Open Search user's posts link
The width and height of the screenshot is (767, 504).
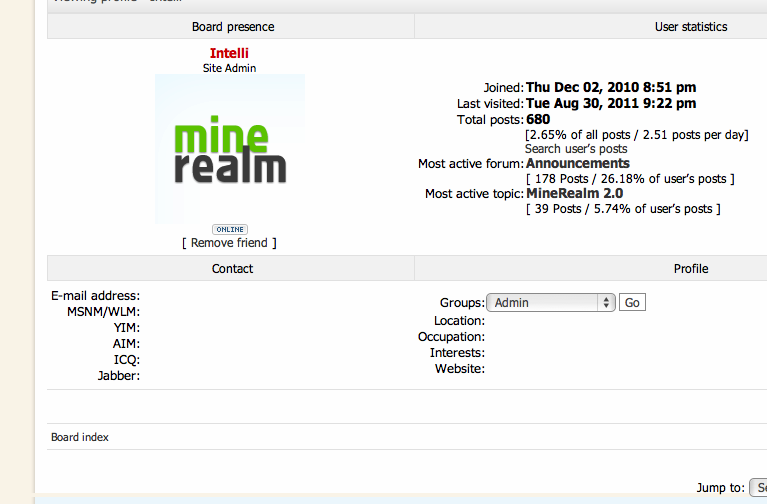click(576, 149)
